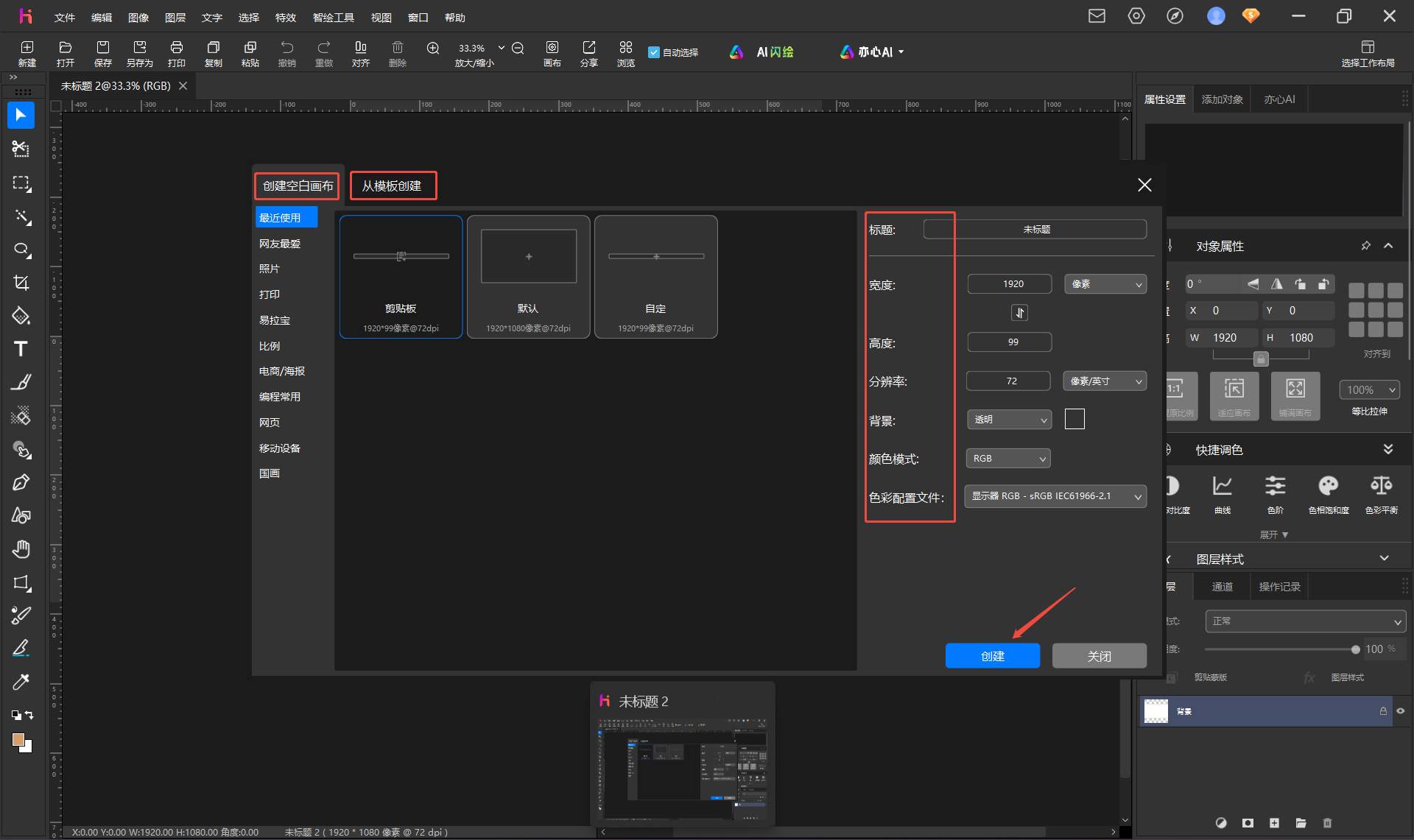
Task: Hide the 背景 layer with eye icon
Action: point(1401,711)
